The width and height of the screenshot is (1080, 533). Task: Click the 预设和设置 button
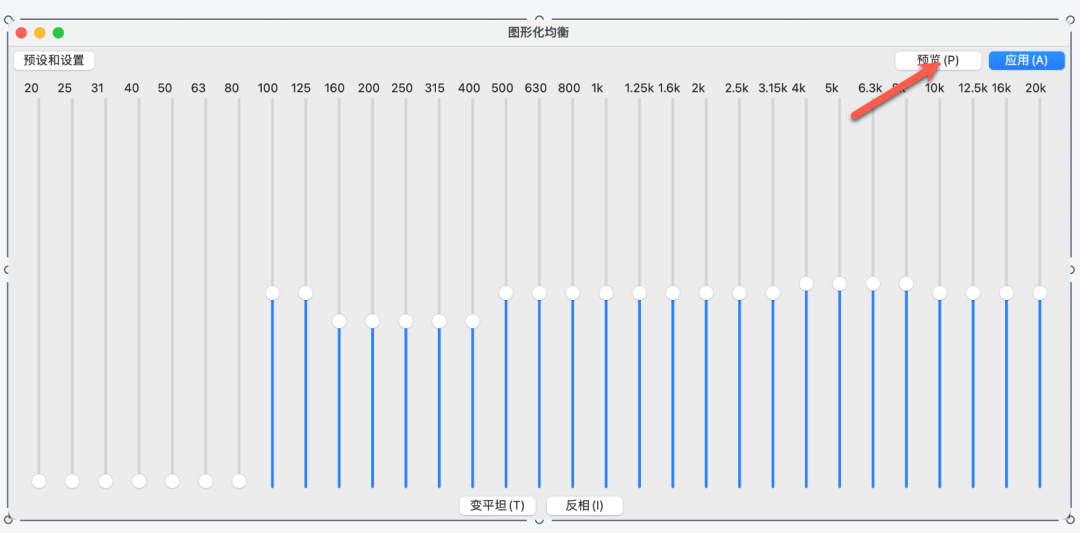coord(54,61)
